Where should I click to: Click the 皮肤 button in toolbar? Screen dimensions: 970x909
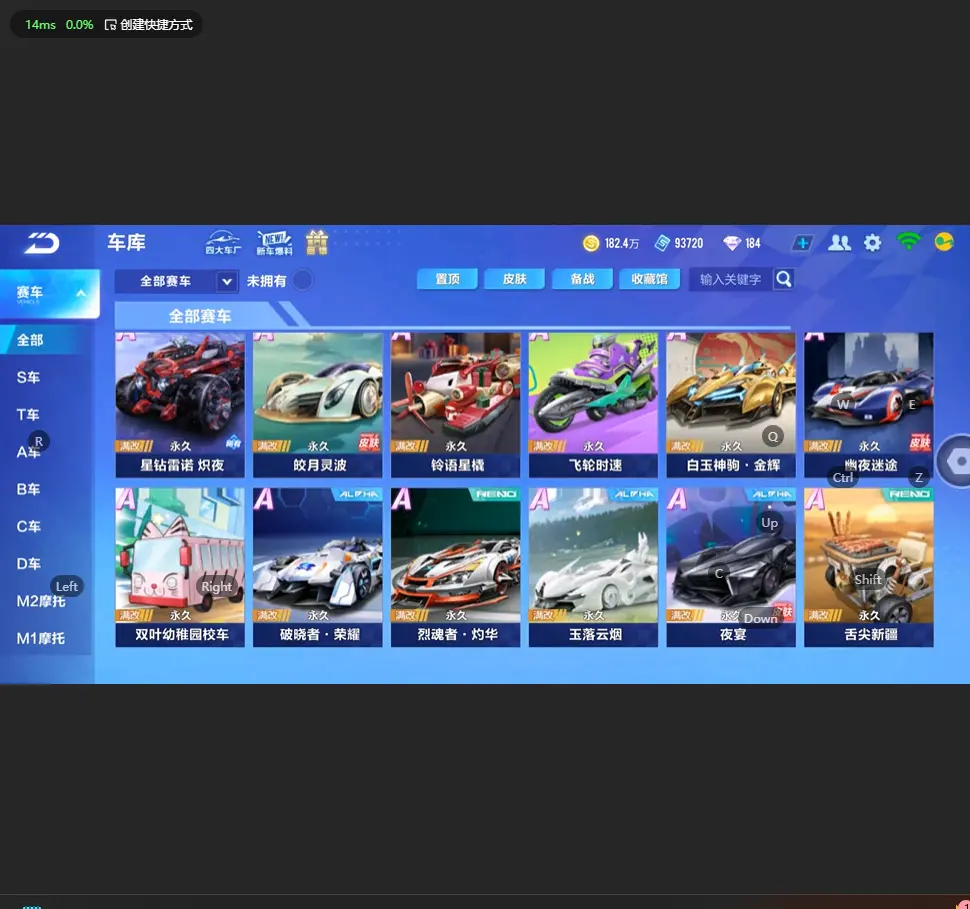click(x=515, y=279)
